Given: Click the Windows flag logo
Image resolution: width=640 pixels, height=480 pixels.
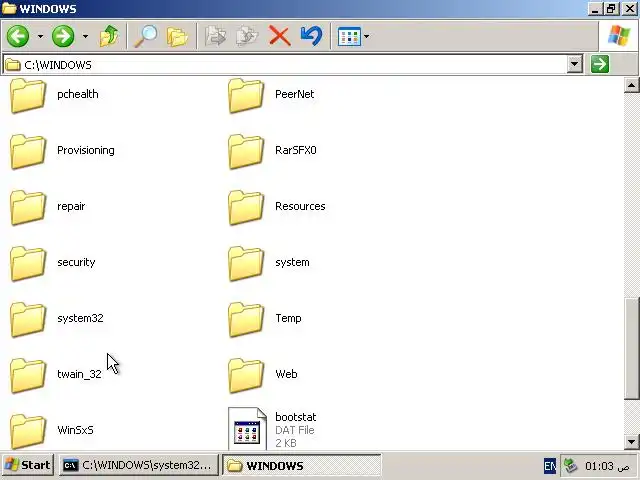Looking at the screenshot, I should [619, 36].
